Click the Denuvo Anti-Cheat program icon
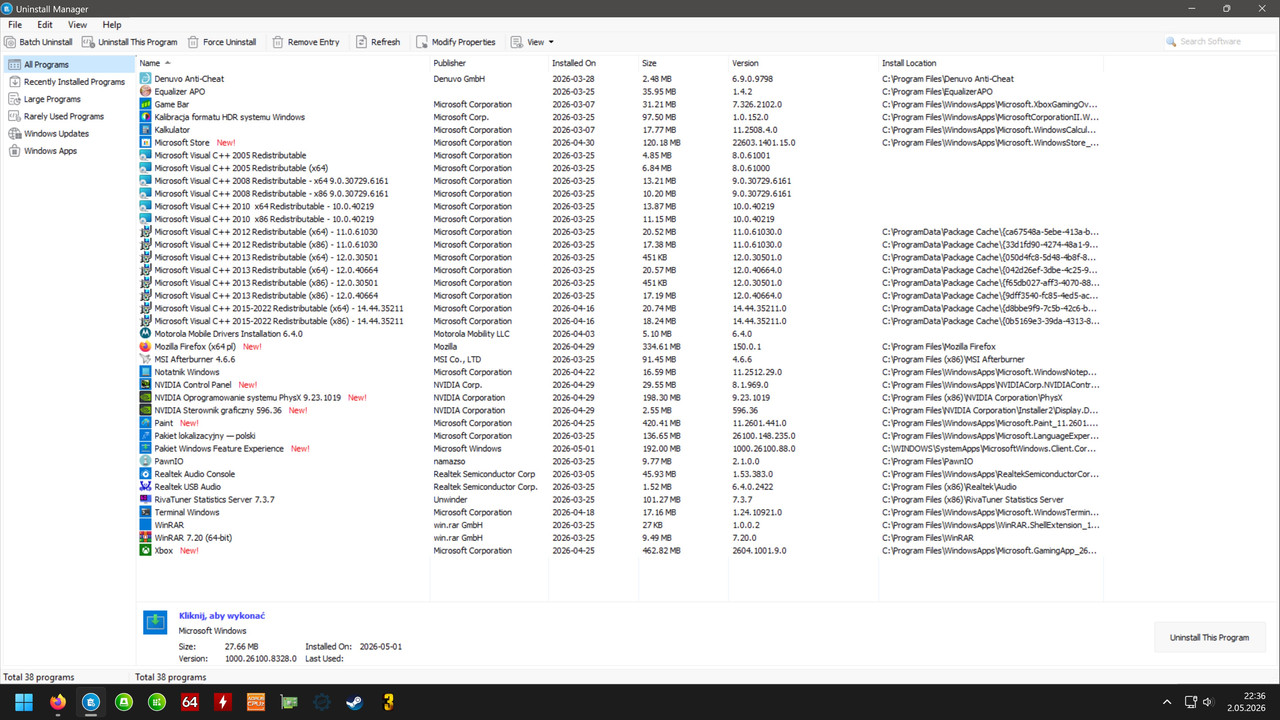1280x720 pixels. (146, 78)
